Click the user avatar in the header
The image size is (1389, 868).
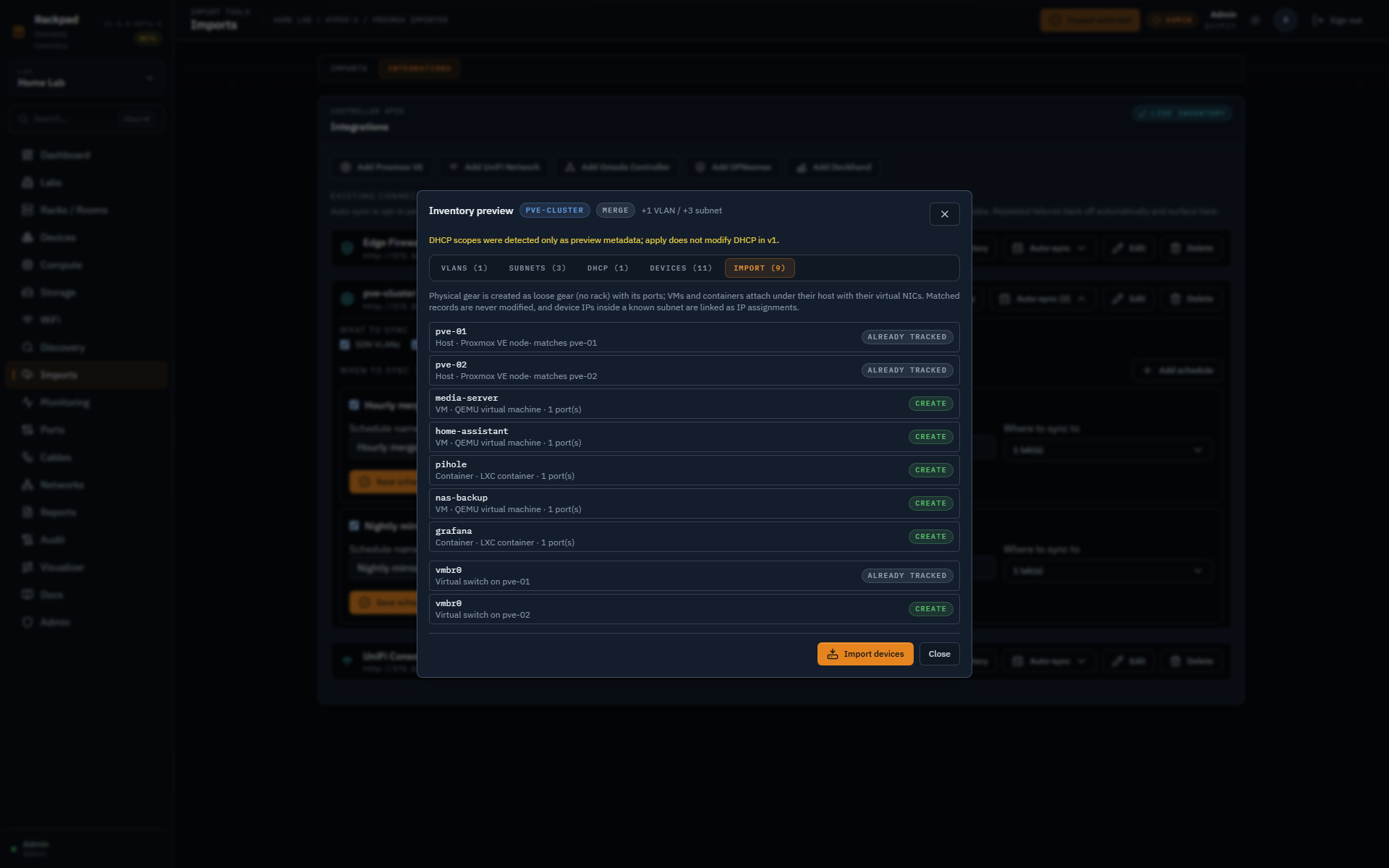click(x=1286, y=20)
